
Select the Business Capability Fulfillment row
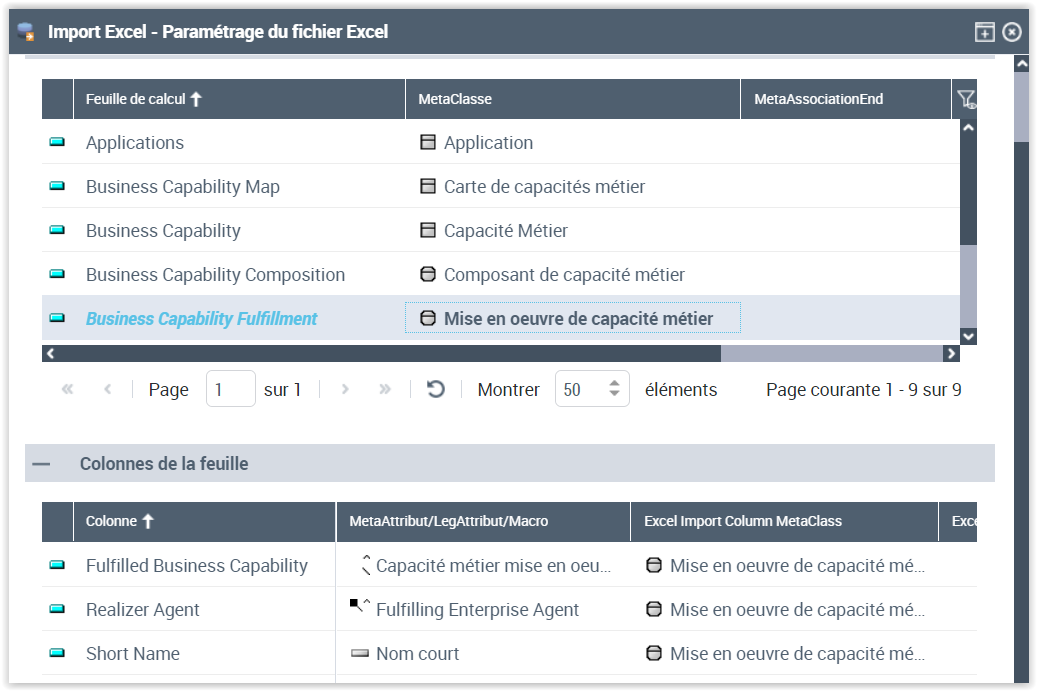pos(201,318)
